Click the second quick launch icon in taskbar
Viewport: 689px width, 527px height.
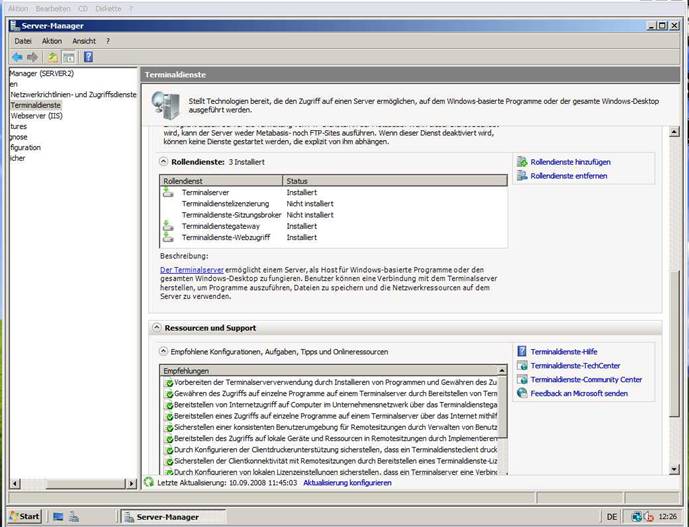[74, 517]
